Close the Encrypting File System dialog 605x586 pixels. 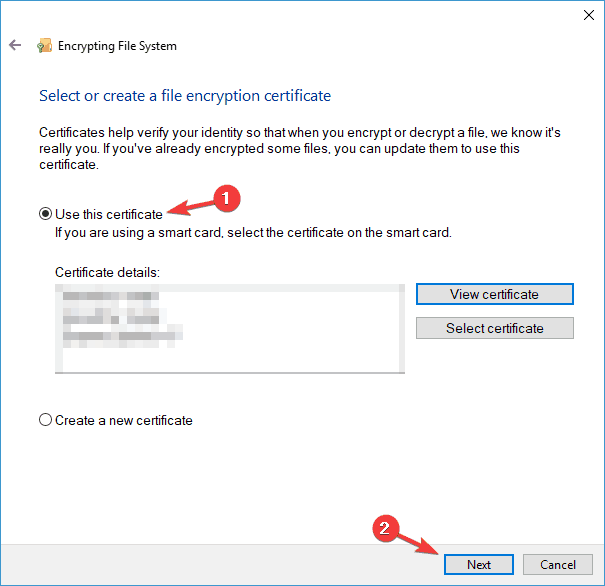(x=584, y=15)
